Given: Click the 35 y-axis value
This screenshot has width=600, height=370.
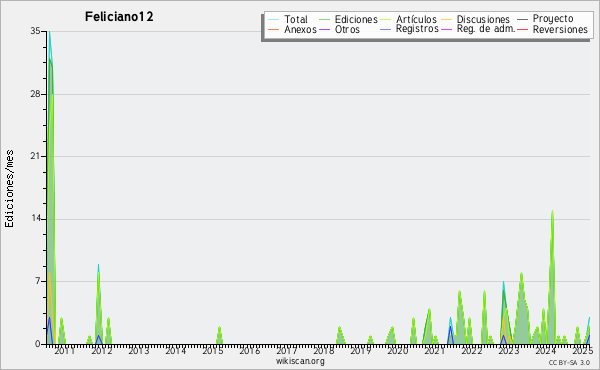Looking at the screenshot, I should [x=35, y=31].
